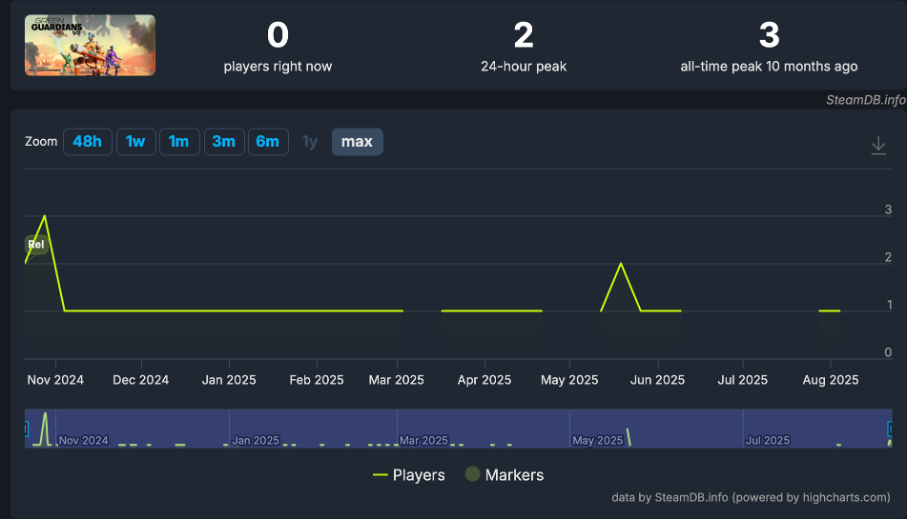Click the 'Aug 2025' x-axis label
This screenshot has width=908, height=520.
(x=830, y=380)
